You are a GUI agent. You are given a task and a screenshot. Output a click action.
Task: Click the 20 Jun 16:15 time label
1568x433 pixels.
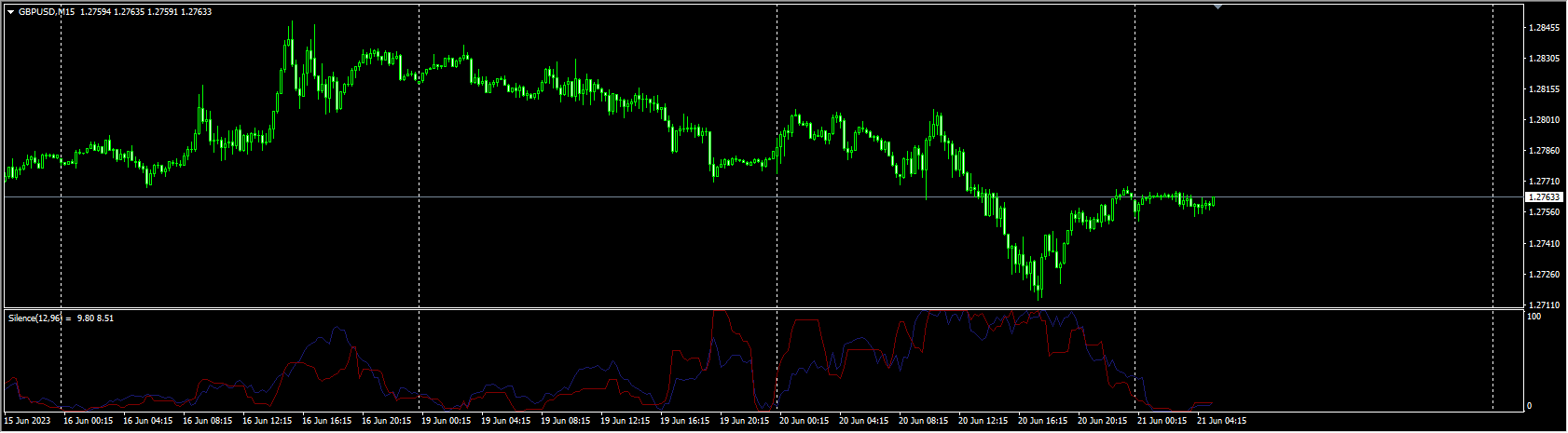[1042, 421]
